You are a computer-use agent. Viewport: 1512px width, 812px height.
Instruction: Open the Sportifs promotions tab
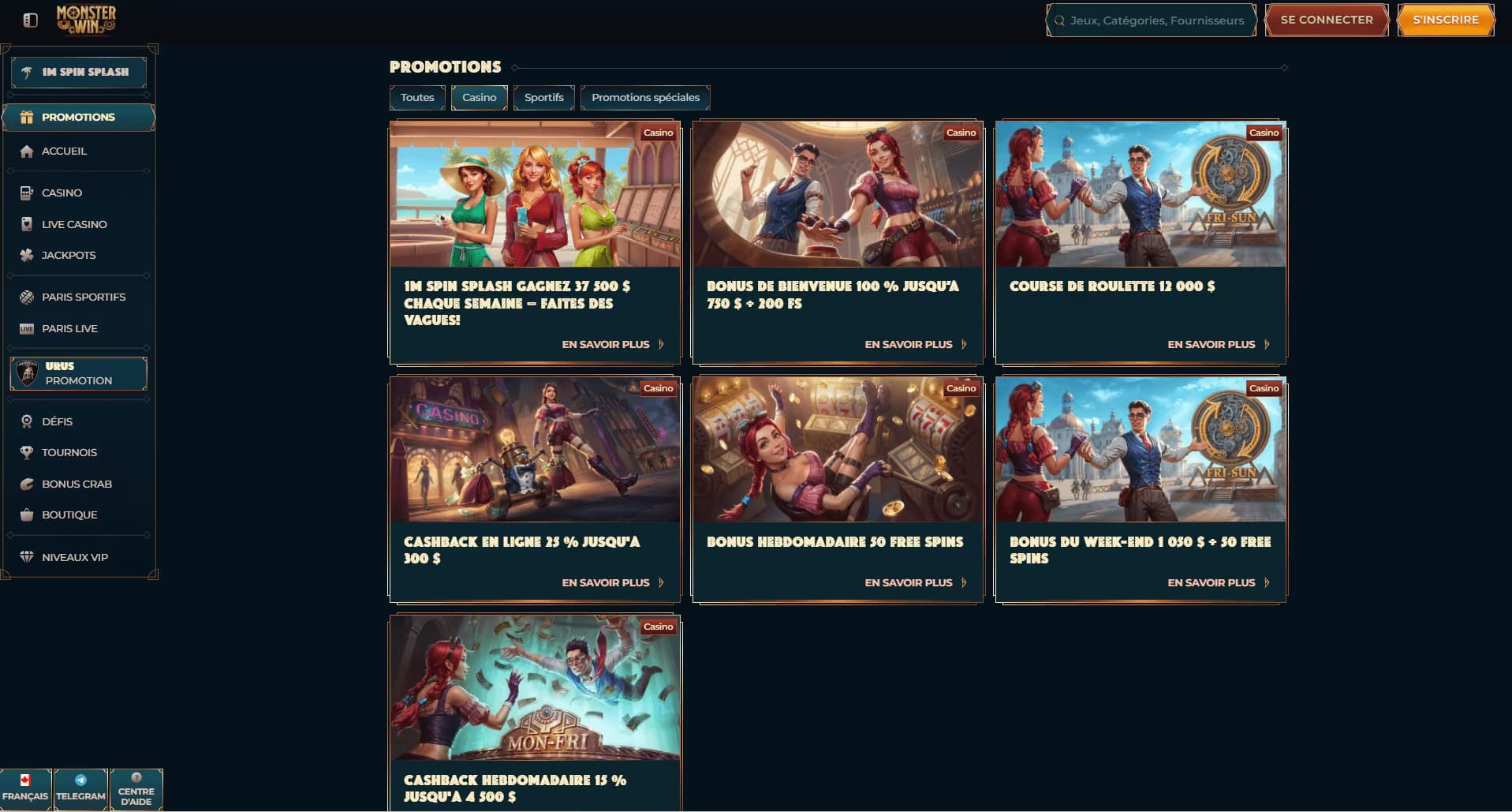point(543,98)
